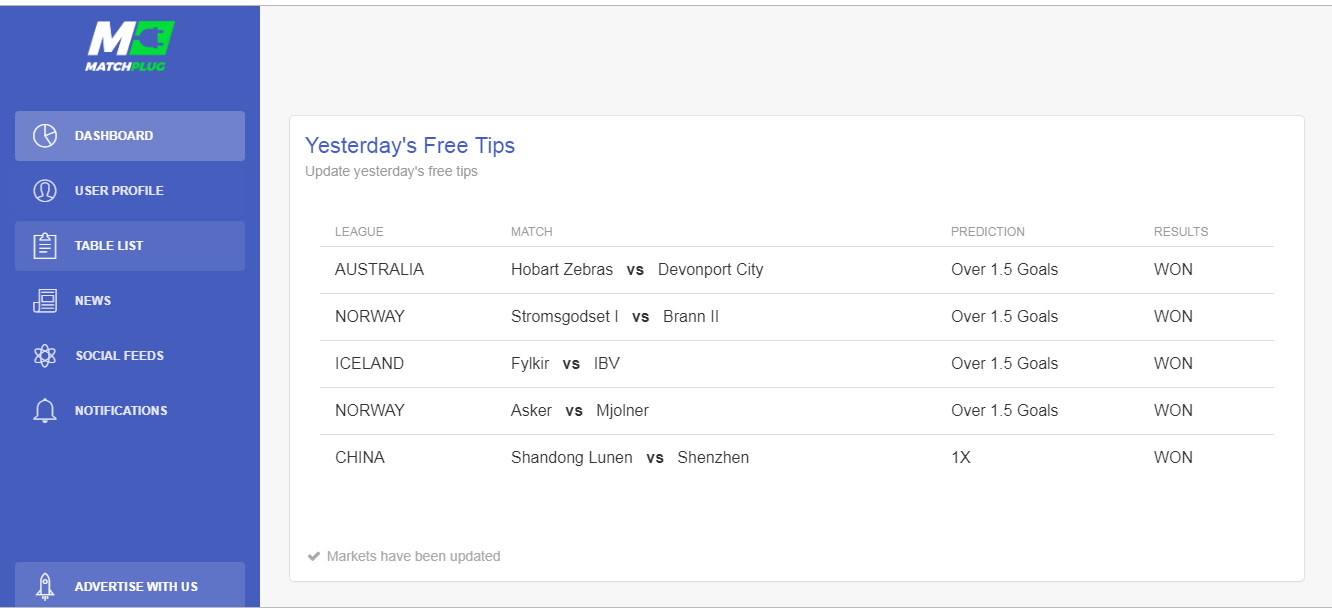This screenshot has height=608, width=1332.
Task: Click the Shandong Lunen vs Shenzhen match
Action: pos(630,458)
